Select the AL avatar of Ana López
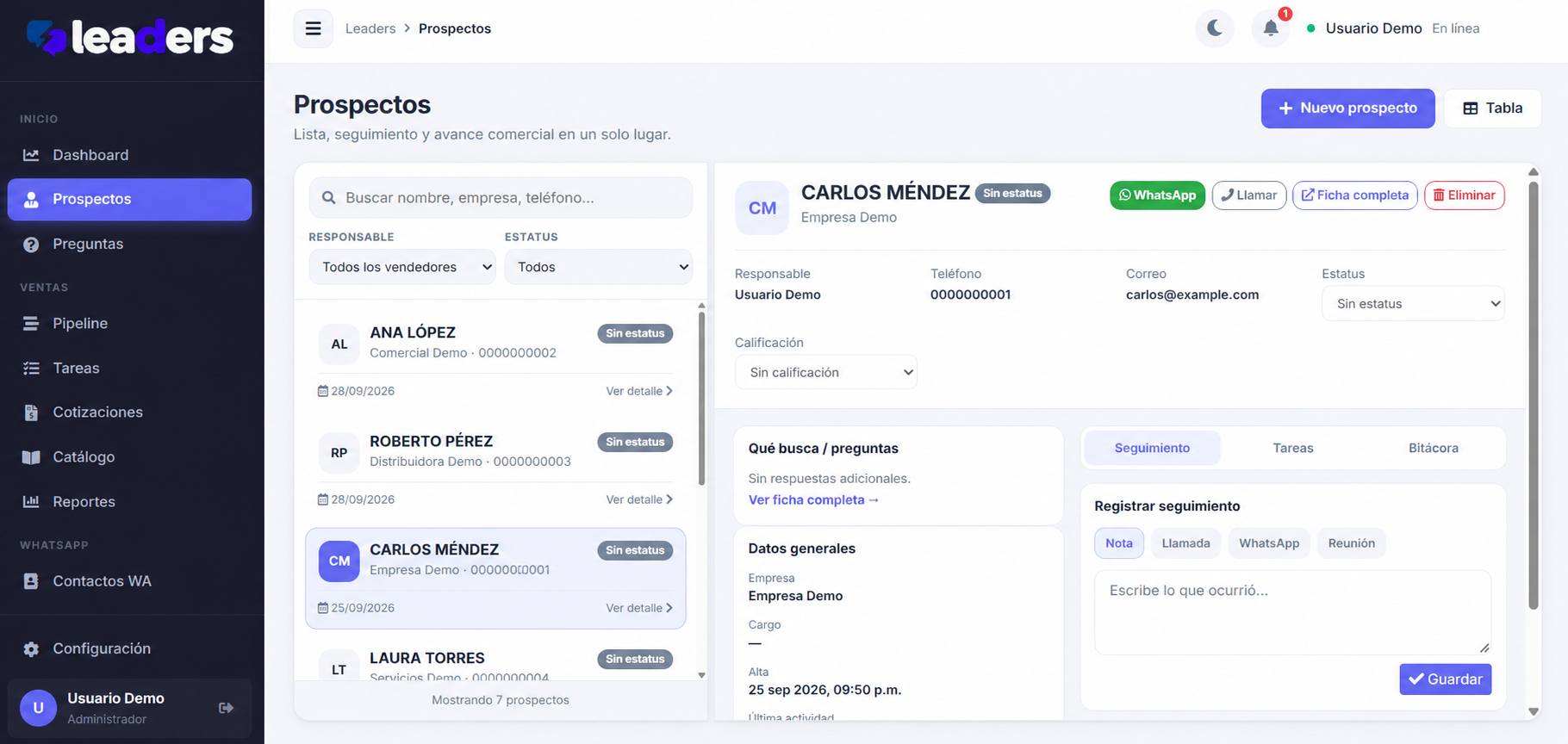Viewport: 1568px width, 744px height. point(339,344)
